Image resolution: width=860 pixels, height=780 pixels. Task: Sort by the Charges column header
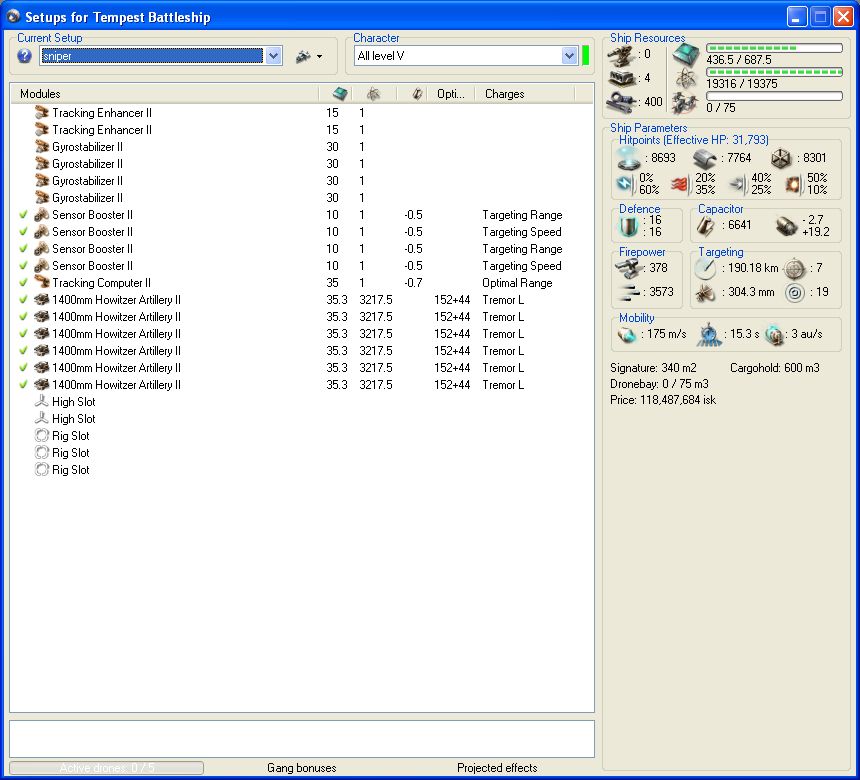pos(524,94)
